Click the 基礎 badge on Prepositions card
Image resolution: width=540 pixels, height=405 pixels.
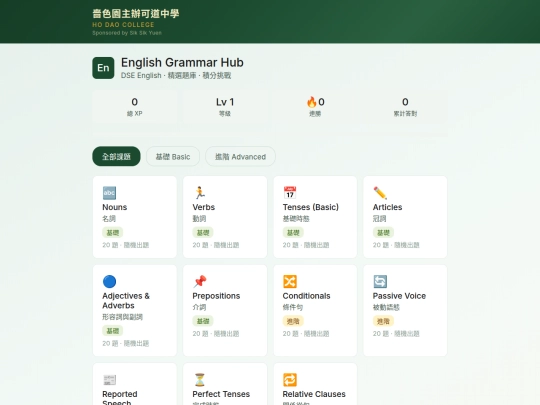click(203, 321)
